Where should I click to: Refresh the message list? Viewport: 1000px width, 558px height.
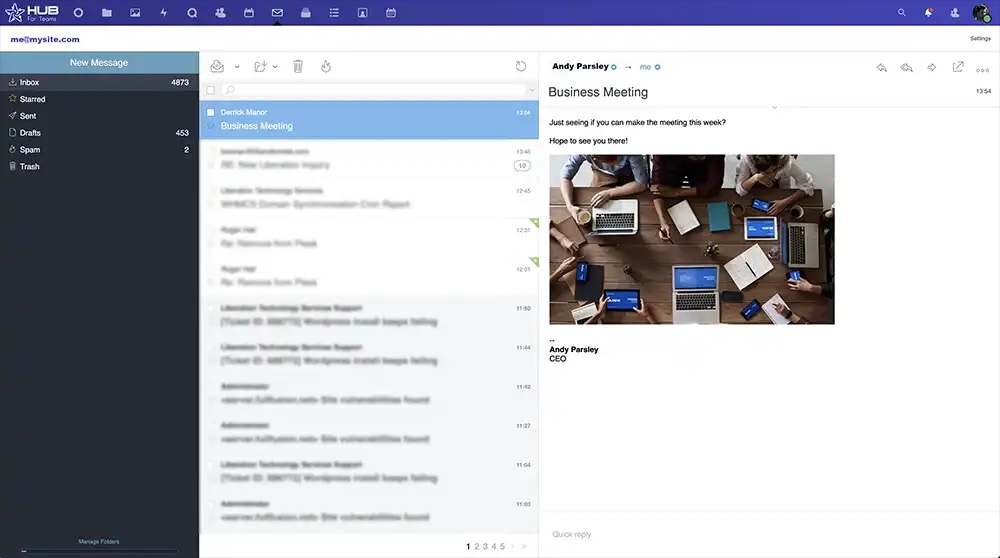(x=521, y=67)
